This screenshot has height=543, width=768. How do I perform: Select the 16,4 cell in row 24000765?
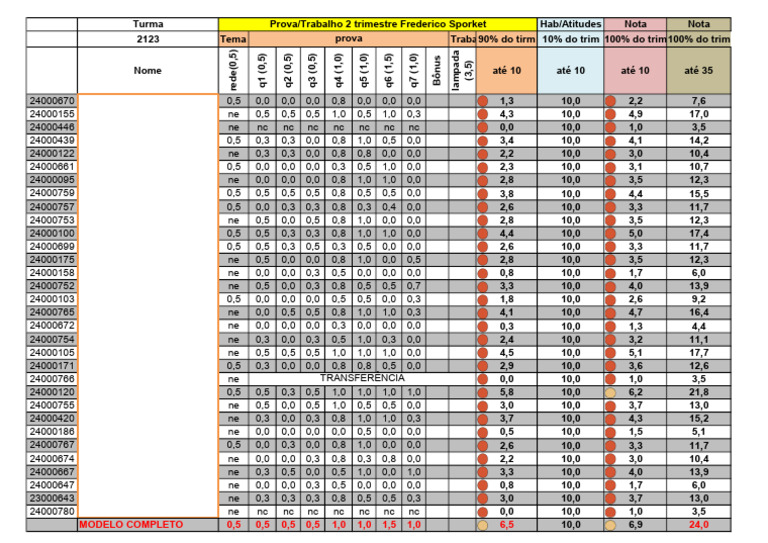[x=698, y=312]
